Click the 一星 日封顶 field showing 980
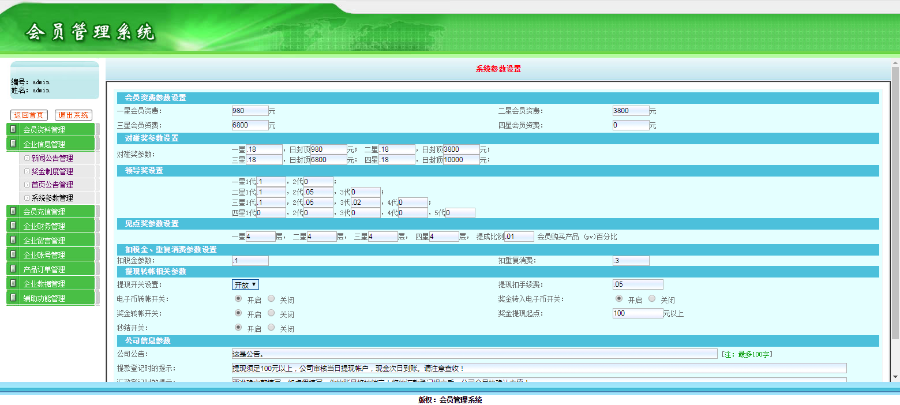 point(328,150)
